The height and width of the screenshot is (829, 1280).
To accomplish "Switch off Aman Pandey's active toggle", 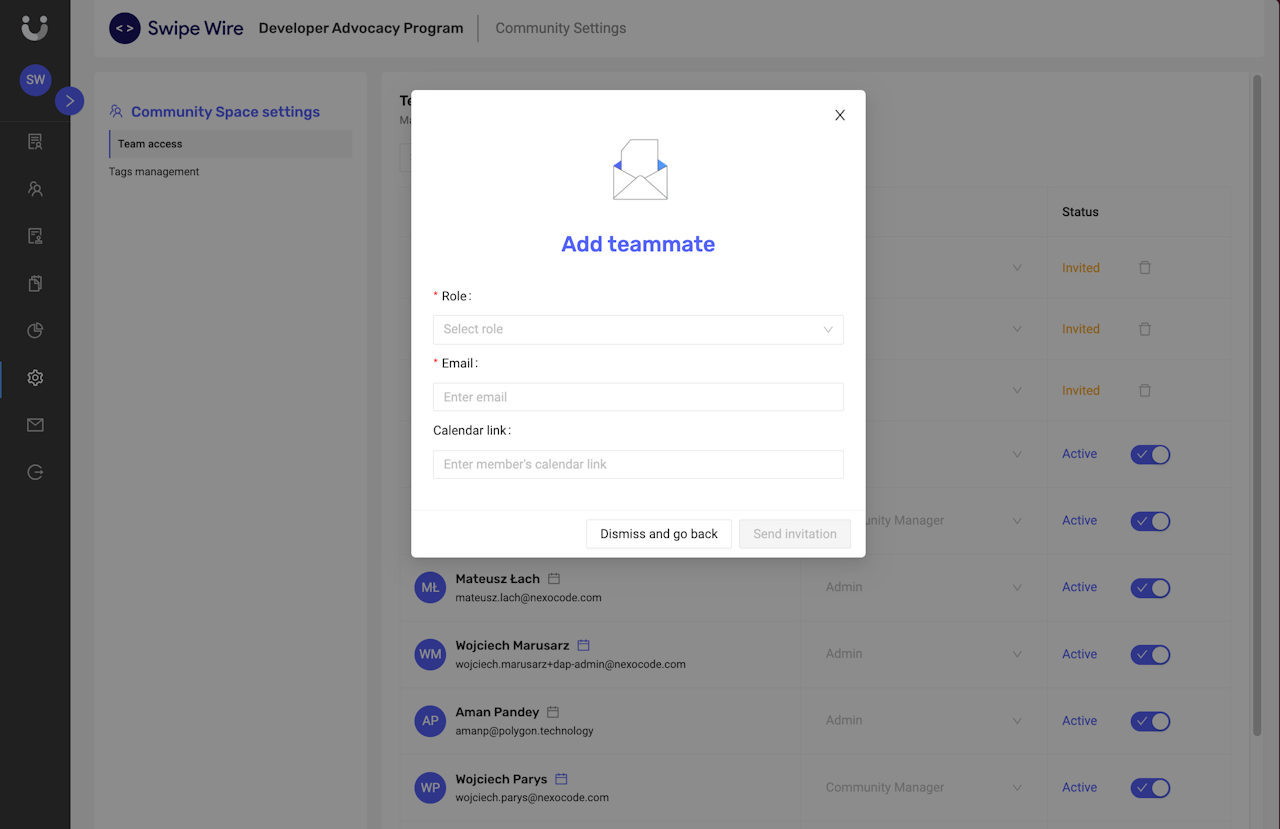I will coord(1150,721).
